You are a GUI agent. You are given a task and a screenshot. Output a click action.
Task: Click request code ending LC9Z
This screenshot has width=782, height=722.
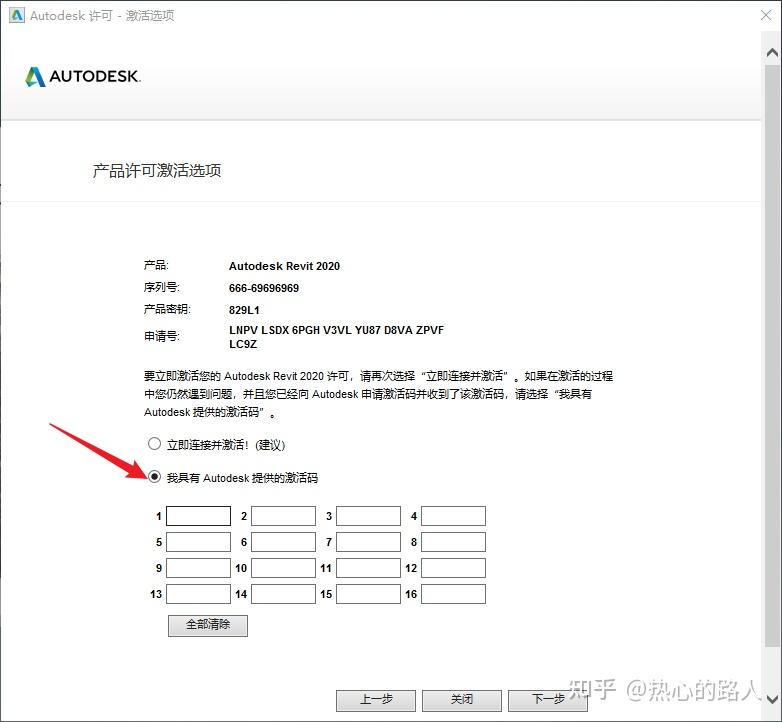pos(243,344)
